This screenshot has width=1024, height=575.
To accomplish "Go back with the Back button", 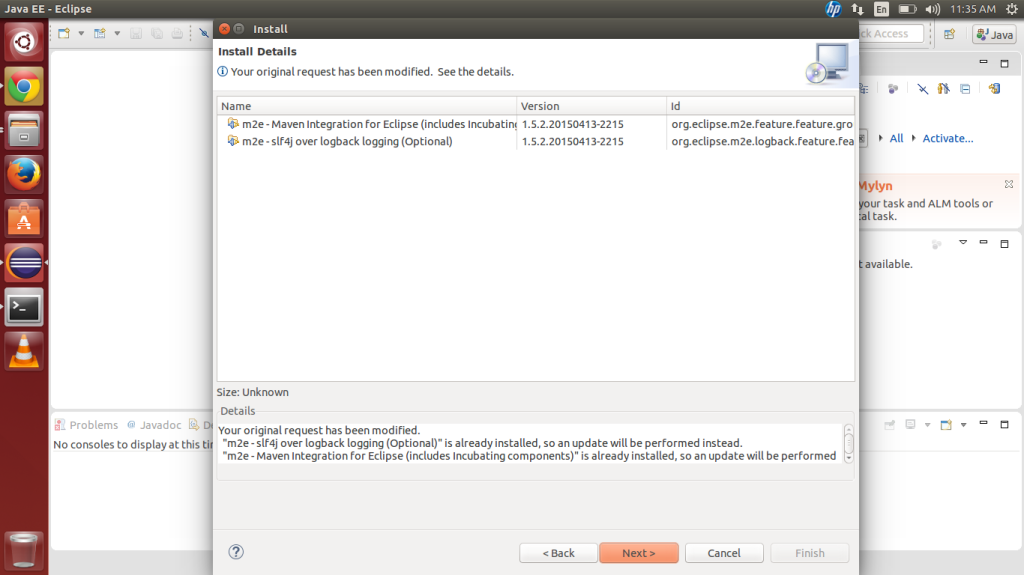I will 558,553.
